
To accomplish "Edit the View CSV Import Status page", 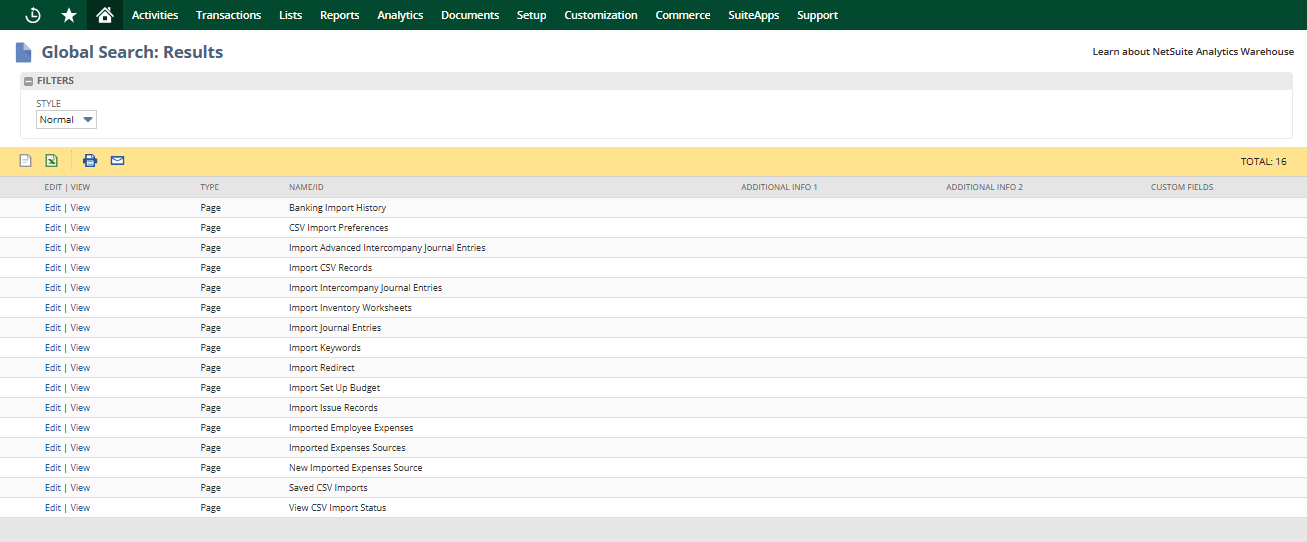I will 52,508.
